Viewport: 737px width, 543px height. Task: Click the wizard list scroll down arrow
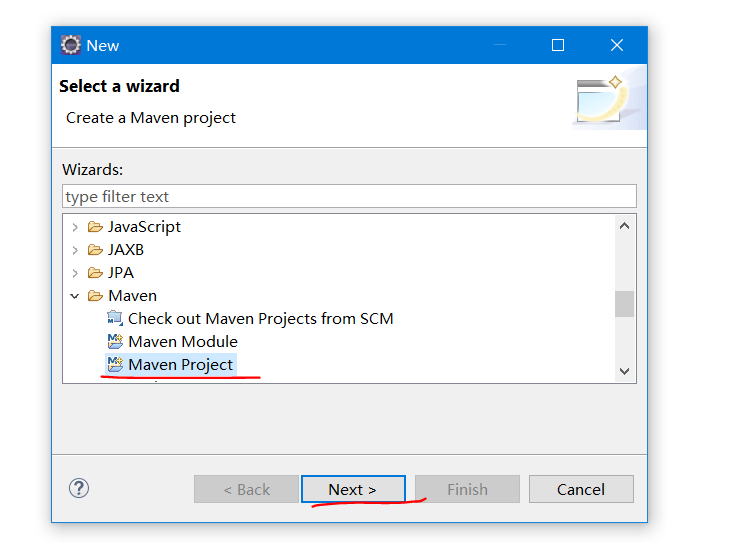click(x=624, y=371)
